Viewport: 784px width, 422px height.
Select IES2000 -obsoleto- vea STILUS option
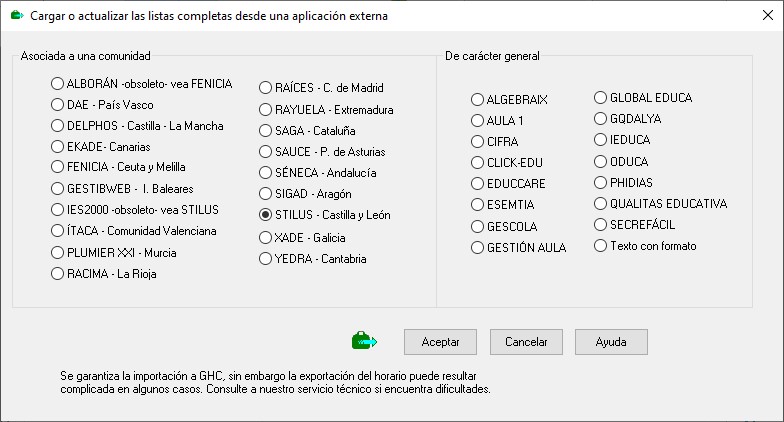pyautogui.click(x=135, y=210)
